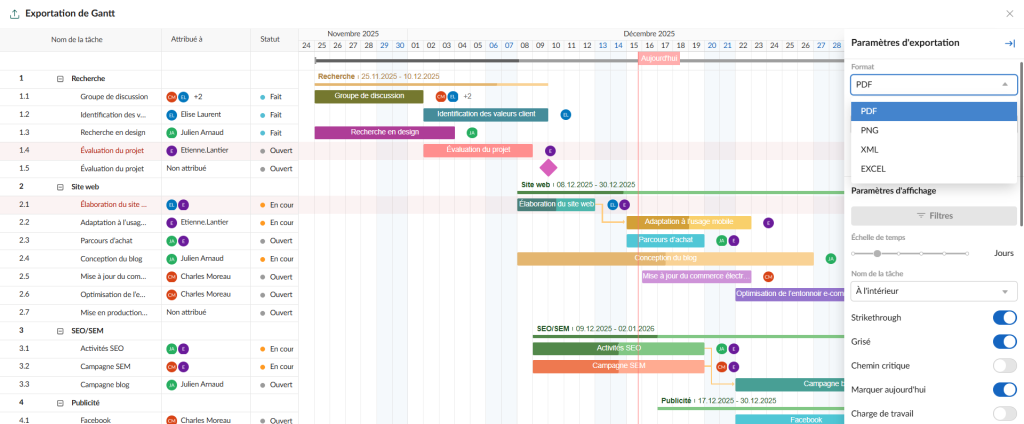Enable the Chemin critique toggle

[x=1003, y=366]
